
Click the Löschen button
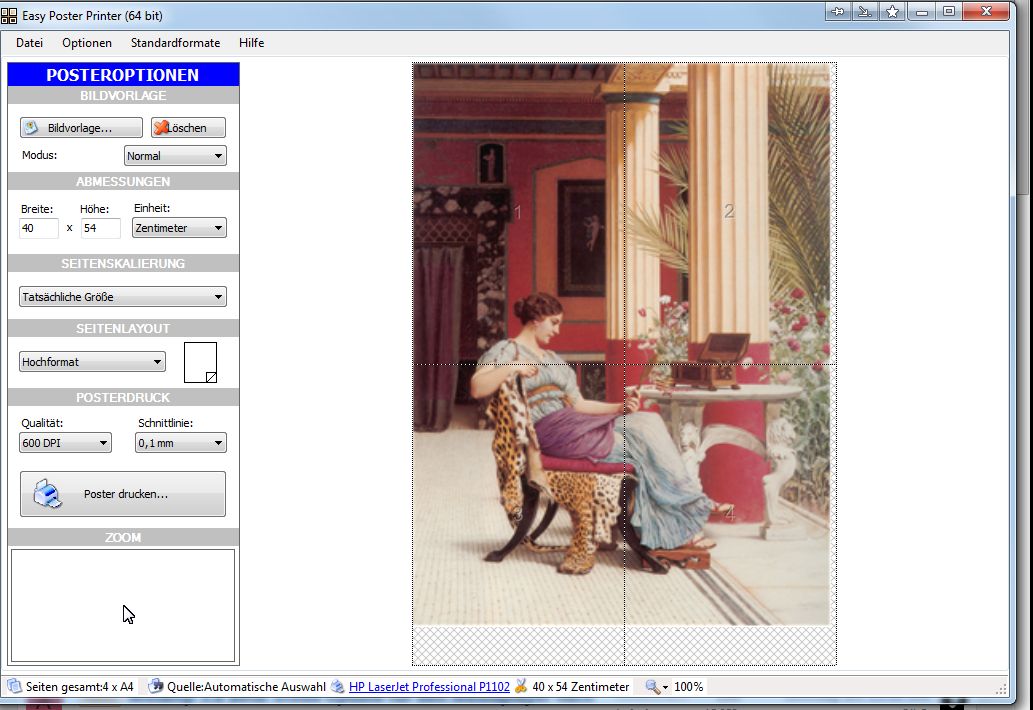click(x=188, y=128)
